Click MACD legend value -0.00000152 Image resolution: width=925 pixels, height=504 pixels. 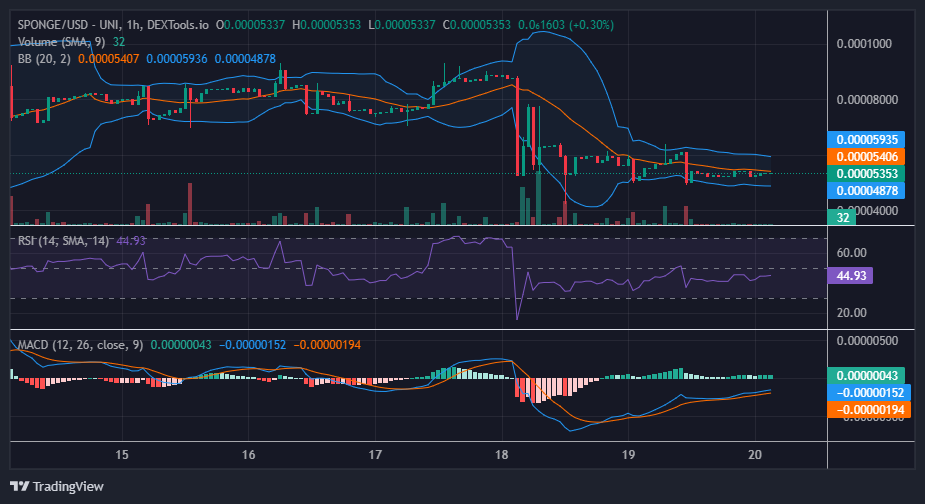pyautogui.click(x=252, y=345)
